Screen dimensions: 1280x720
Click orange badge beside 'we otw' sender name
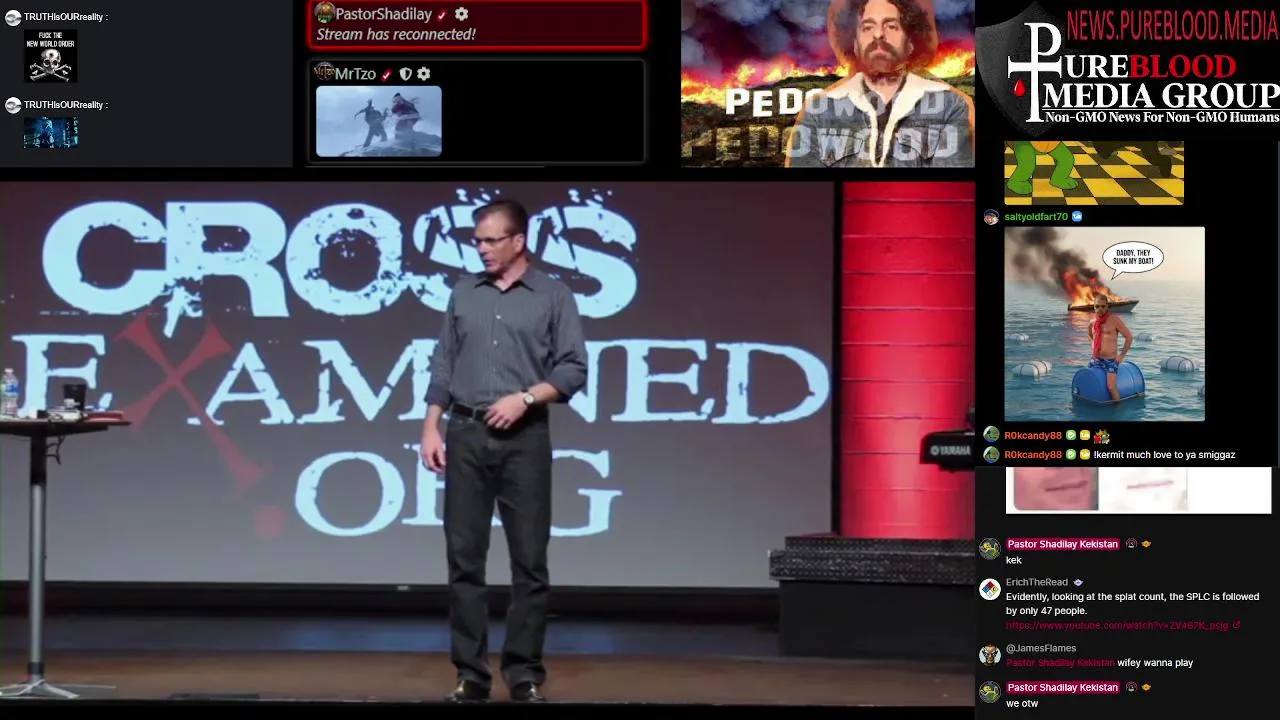1146,688
